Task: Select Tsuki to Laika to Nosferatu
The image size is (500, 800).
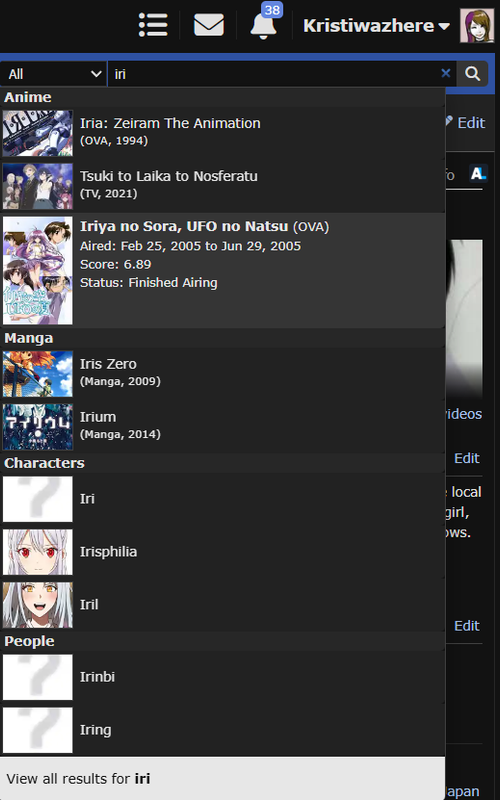Action: 222,186
